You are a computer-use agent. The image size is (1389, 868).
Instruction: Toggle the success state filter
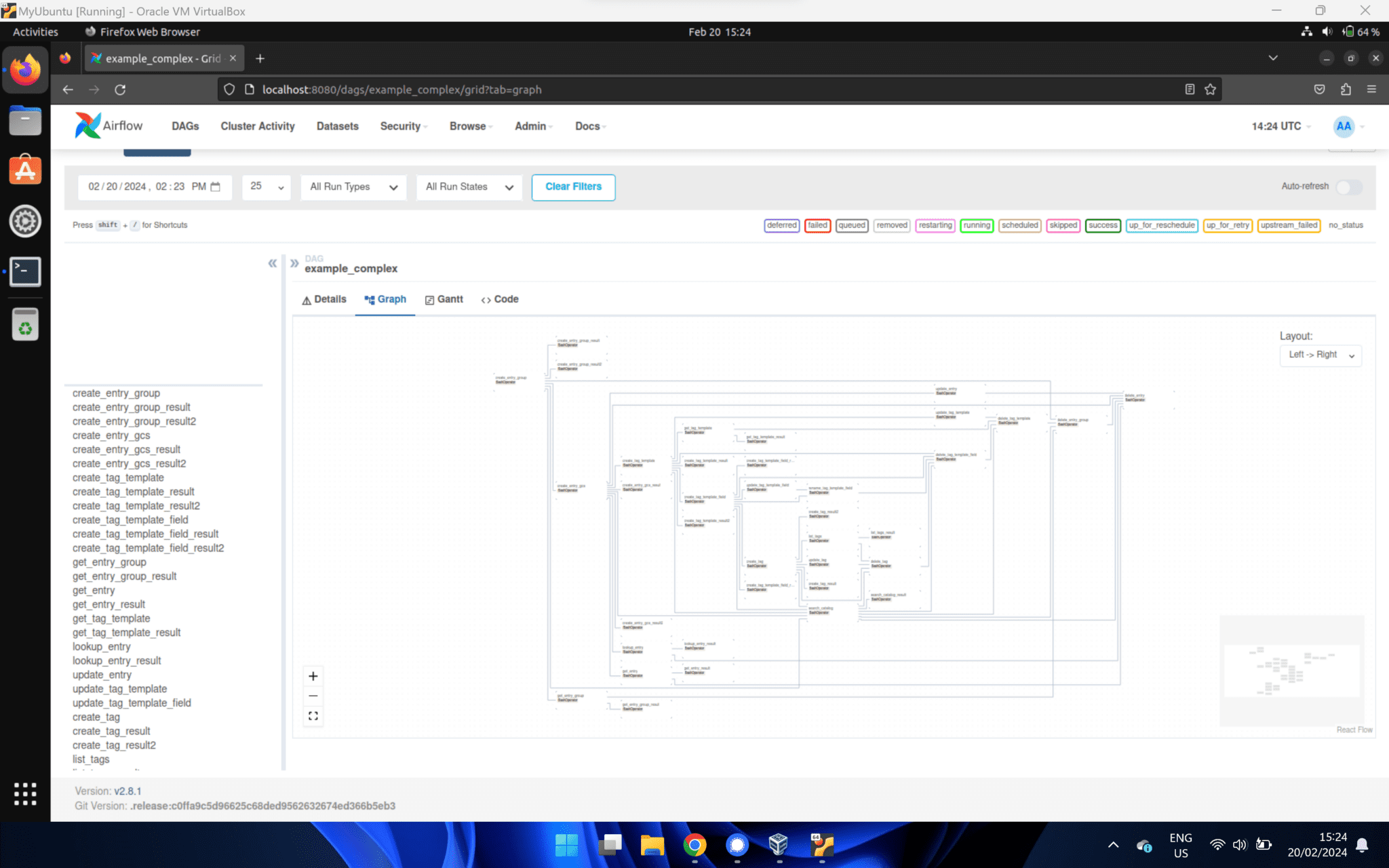pyautogui.click(x=1103, y=225)
